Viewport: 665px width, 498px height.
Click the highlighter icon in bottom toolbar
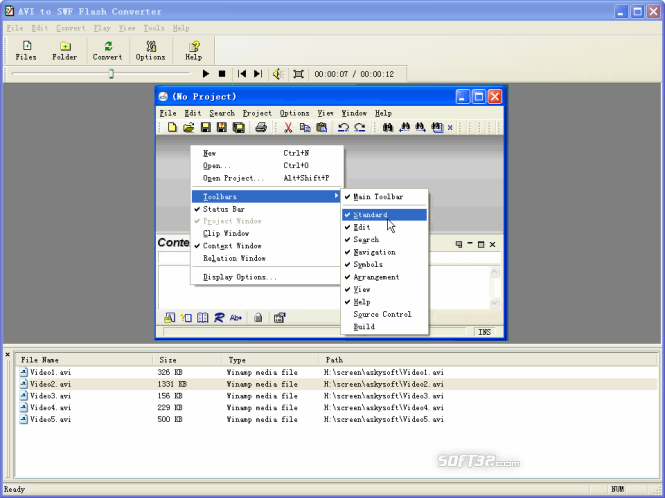click(x=170, y=317)
